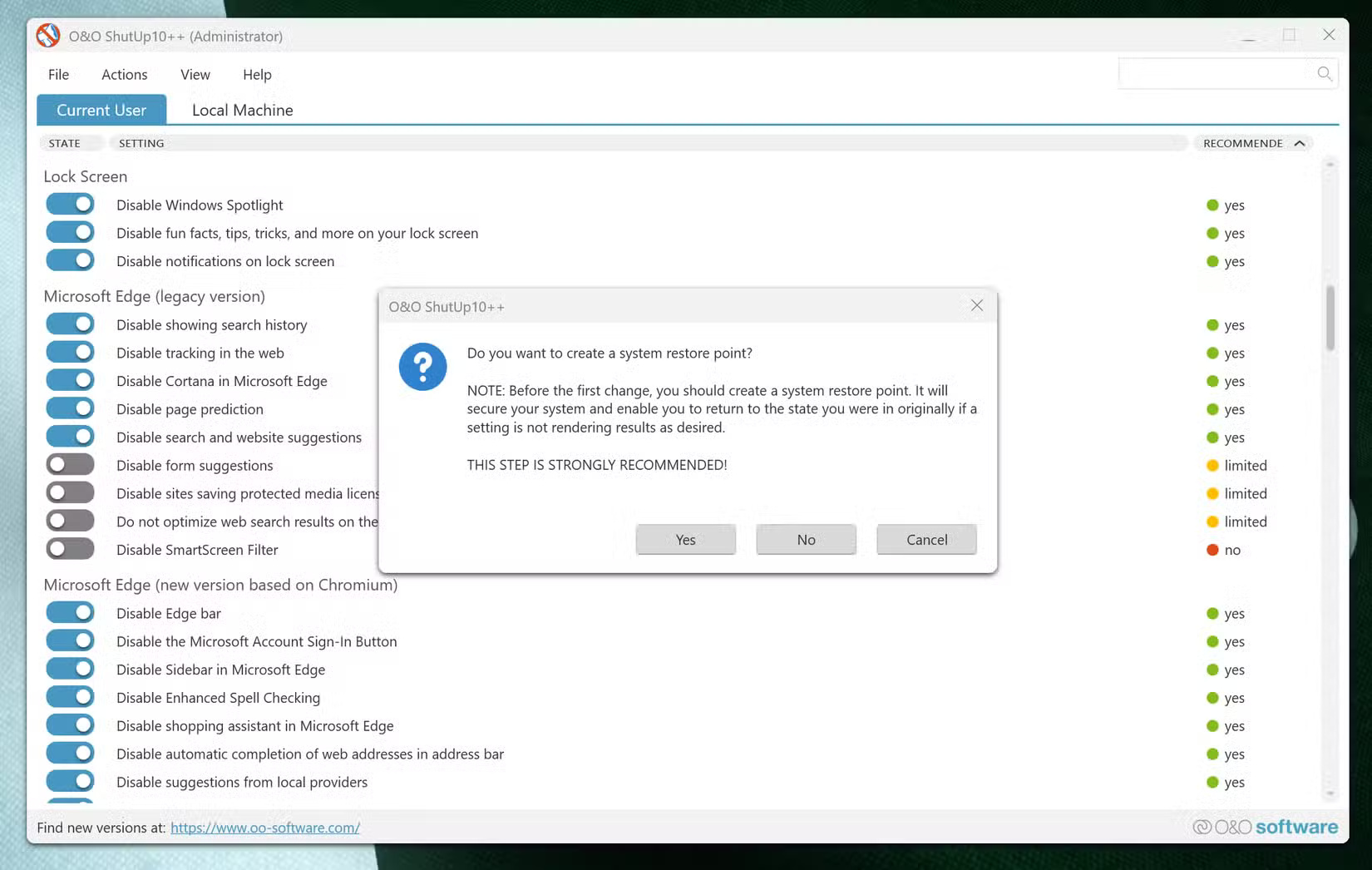
Task: Click inside the search field
Action: coord(1214,73)
